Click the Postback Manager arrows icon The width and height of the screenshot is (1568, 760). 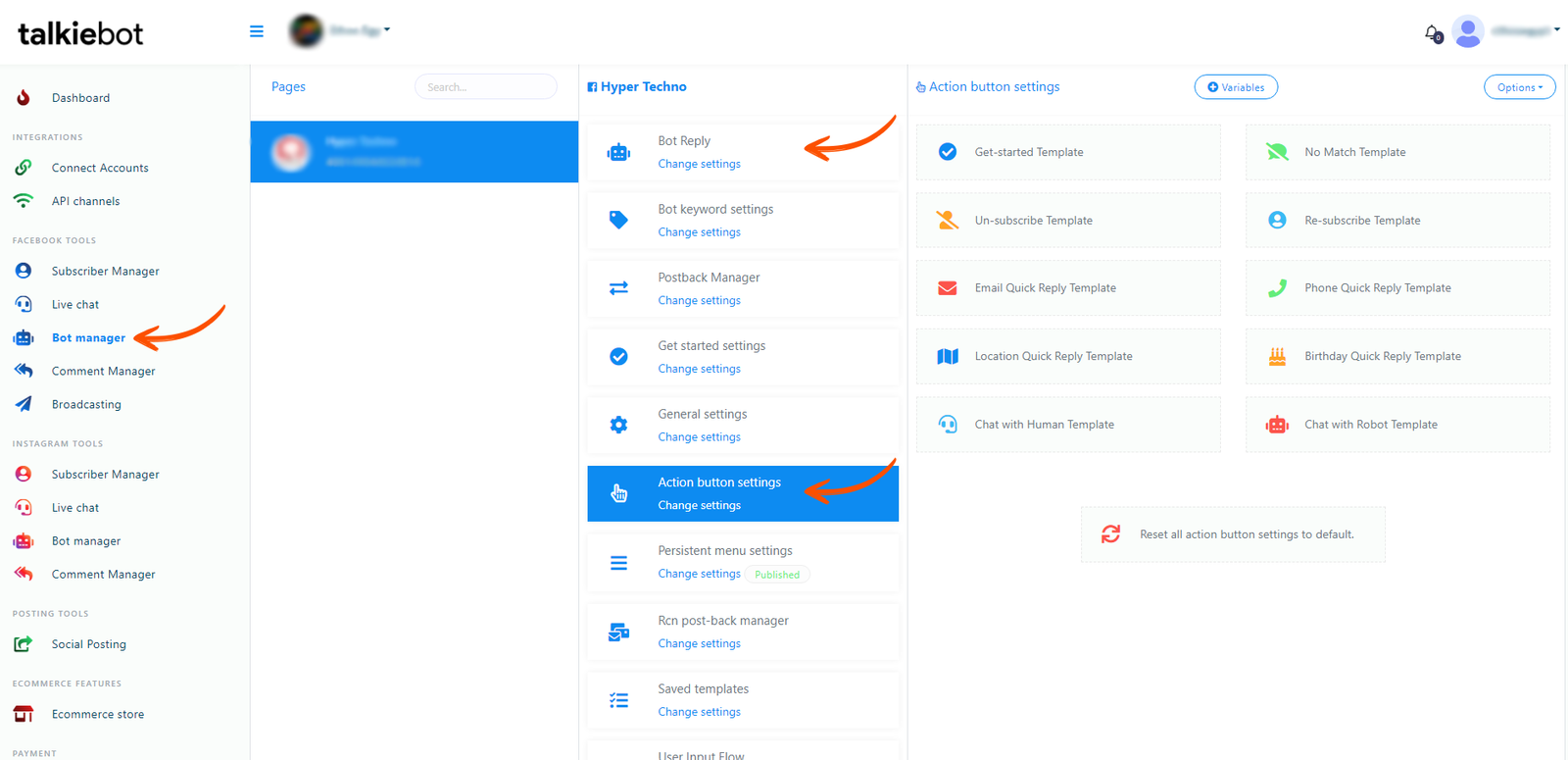coord(618,288)
